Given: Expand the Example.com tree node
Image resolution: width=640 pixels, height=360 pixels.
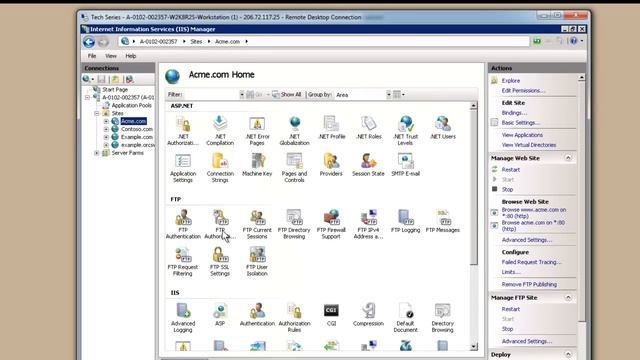Looking at the screenshot, I should tap(106, 137).
